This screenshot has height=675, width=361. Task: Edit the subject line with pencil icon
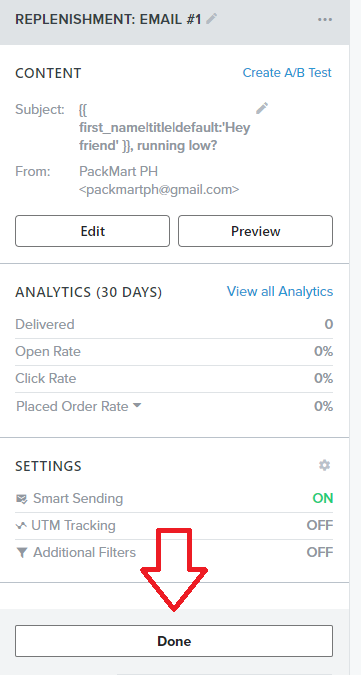tap(262, 108)
